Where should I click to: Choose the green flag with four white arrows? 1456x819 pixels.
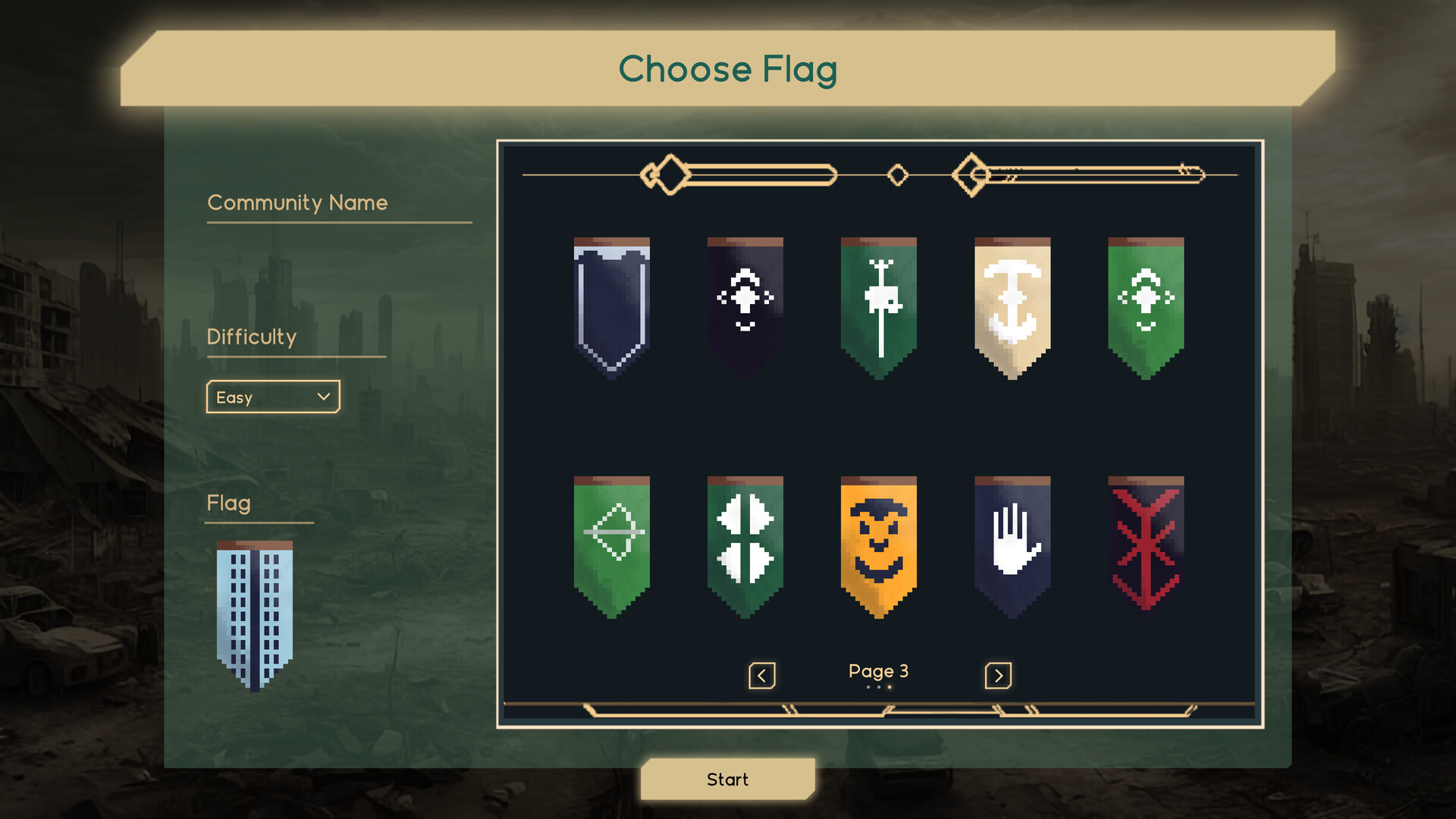[745, 546]
